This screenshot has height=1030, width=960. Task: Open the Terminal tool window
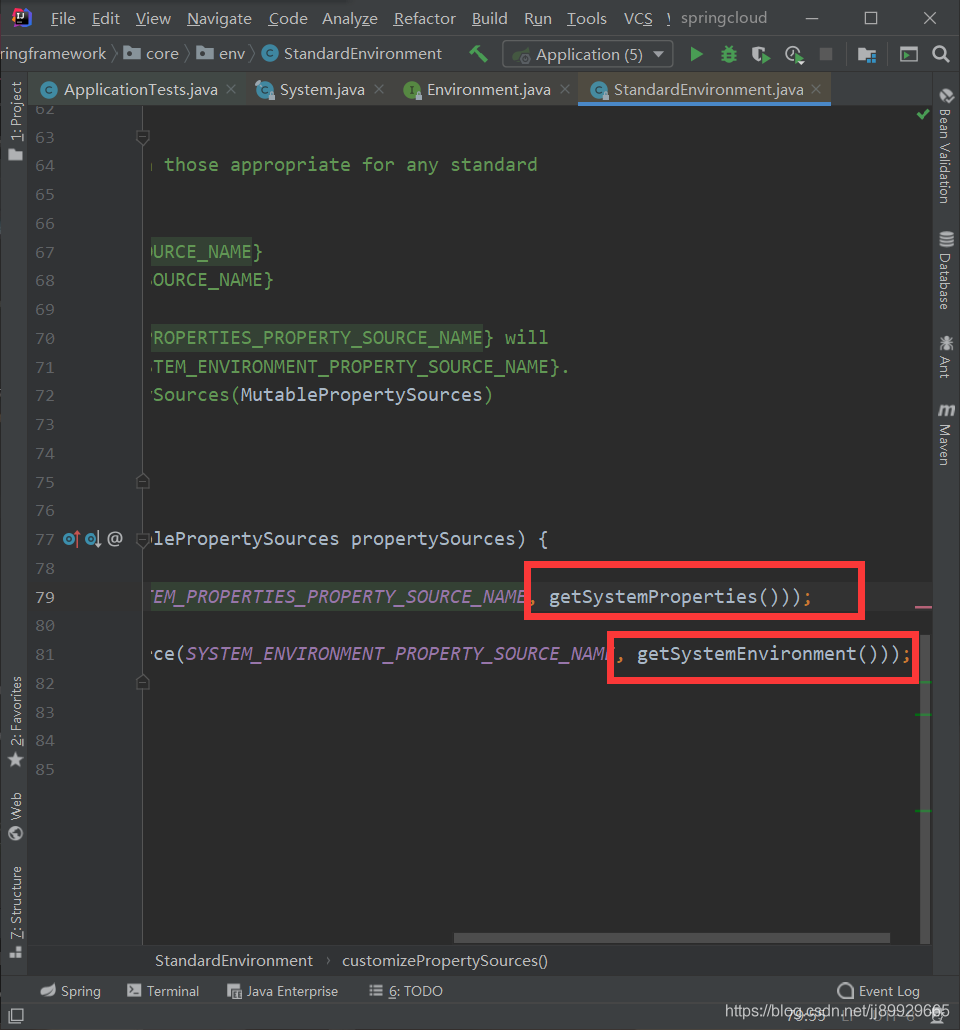pyautogui.click(x=163, y=991)
